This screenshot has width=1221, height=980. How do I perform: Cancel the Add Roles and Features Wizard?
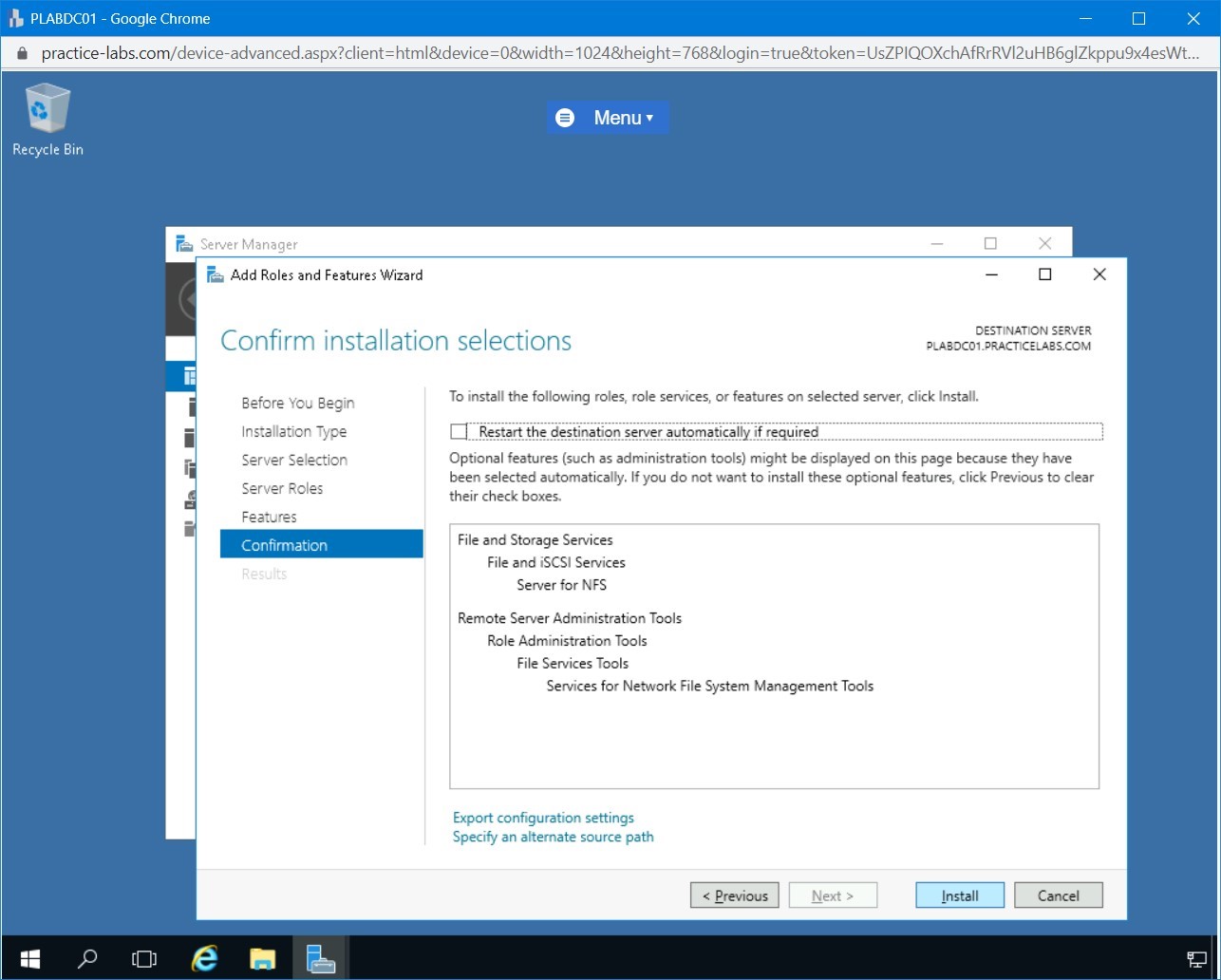point(1059,895)
